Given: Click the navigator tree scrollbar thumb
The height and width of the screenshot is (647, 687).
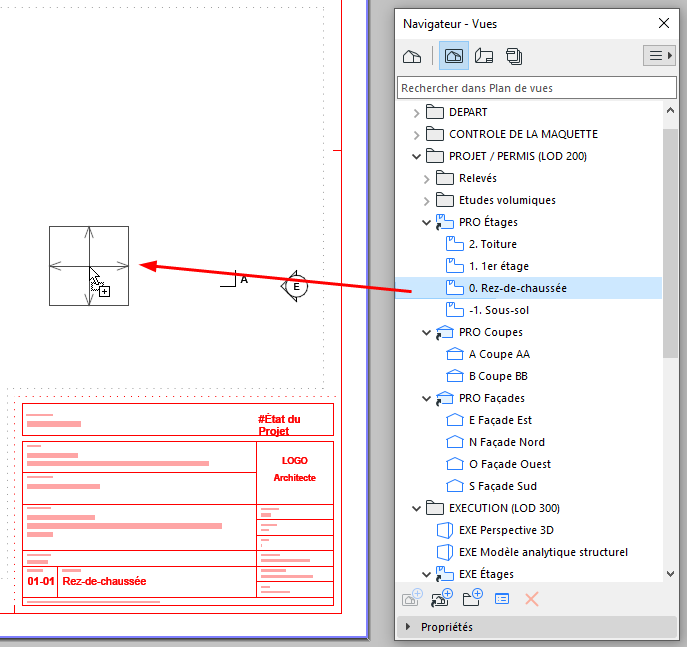Looking at the screenshot, I should pyautogui.click(x=670, y=243).
